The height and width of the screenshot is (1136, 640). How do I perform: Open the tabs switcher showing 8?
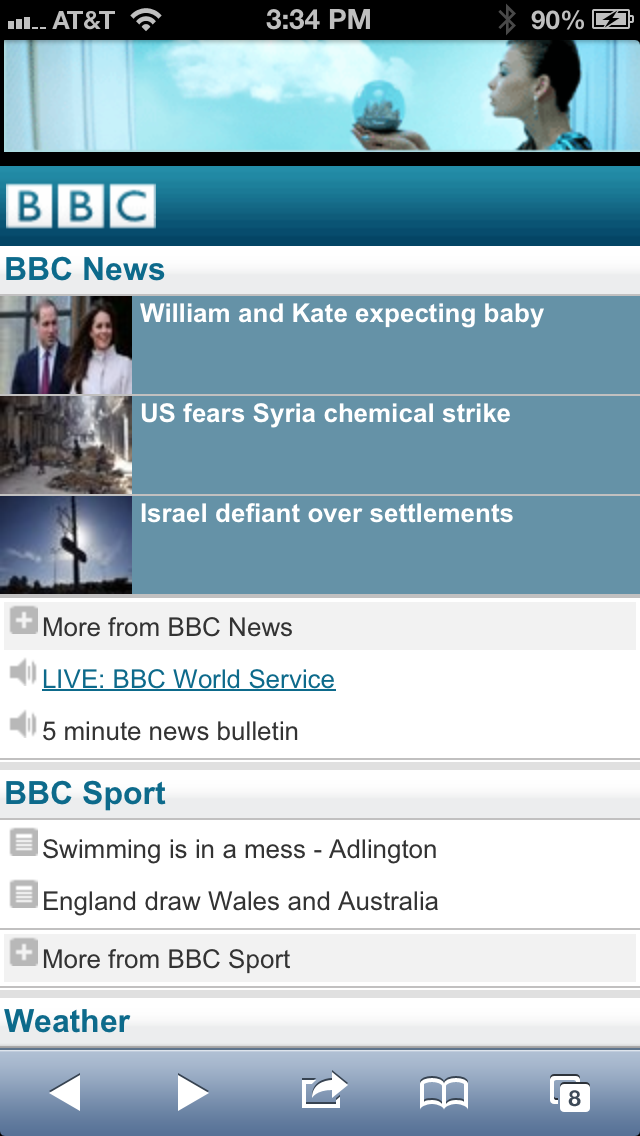(570, 1093)
